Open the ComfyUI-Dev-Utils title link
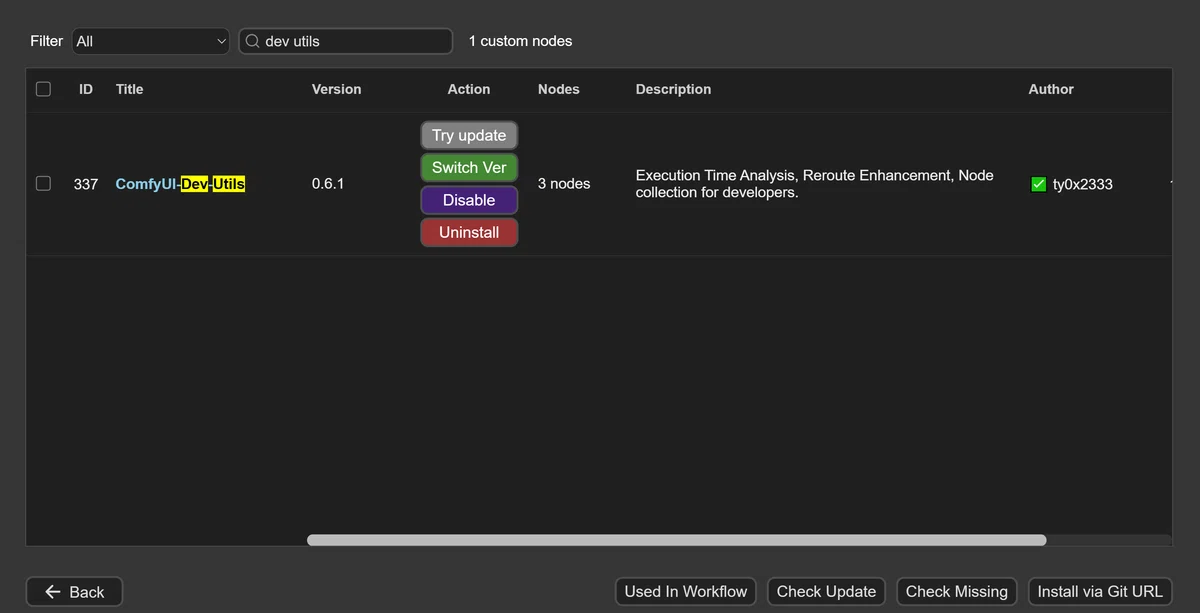Screen dimensions: 1200x613 click(180, 184)
